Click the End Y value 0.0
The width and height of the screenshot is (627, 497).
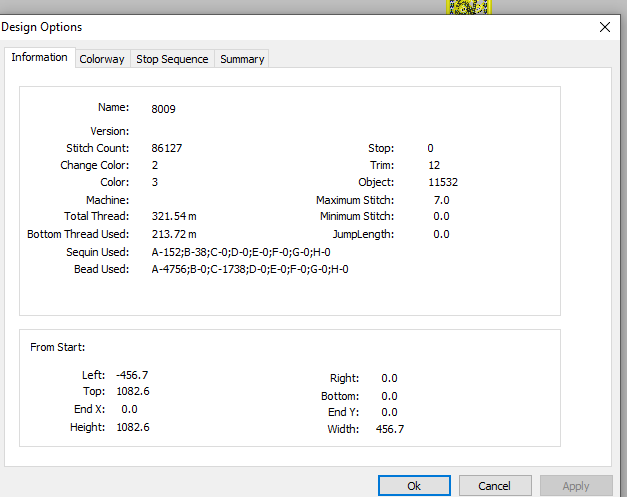tap(389, 412)
